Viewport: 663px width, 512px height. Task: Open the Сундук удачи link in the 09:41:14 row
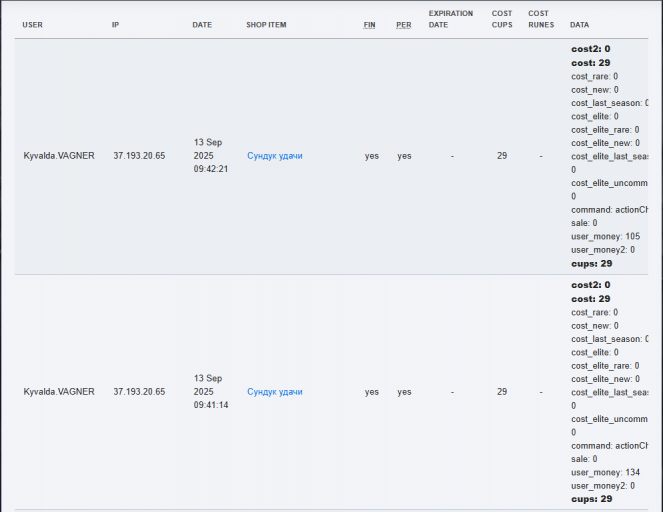[275, 392]
